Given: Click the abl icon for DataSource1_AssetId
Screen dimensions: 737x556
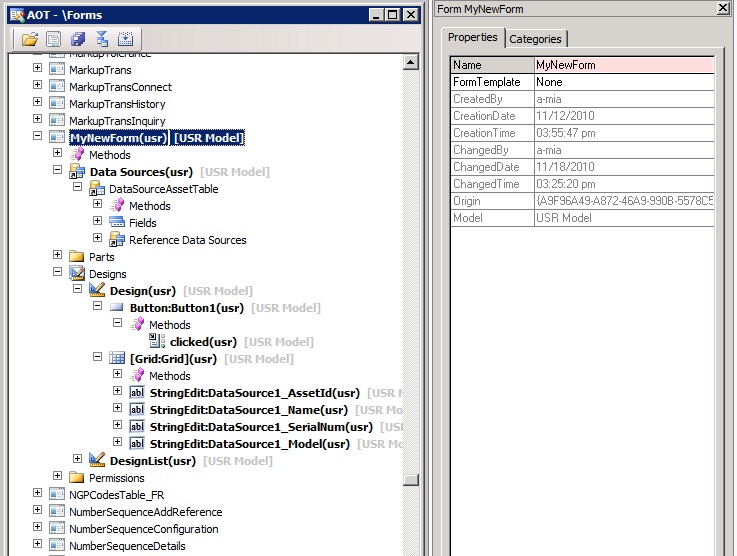Looking at the screenshot, I should click(x=137, y=392).
